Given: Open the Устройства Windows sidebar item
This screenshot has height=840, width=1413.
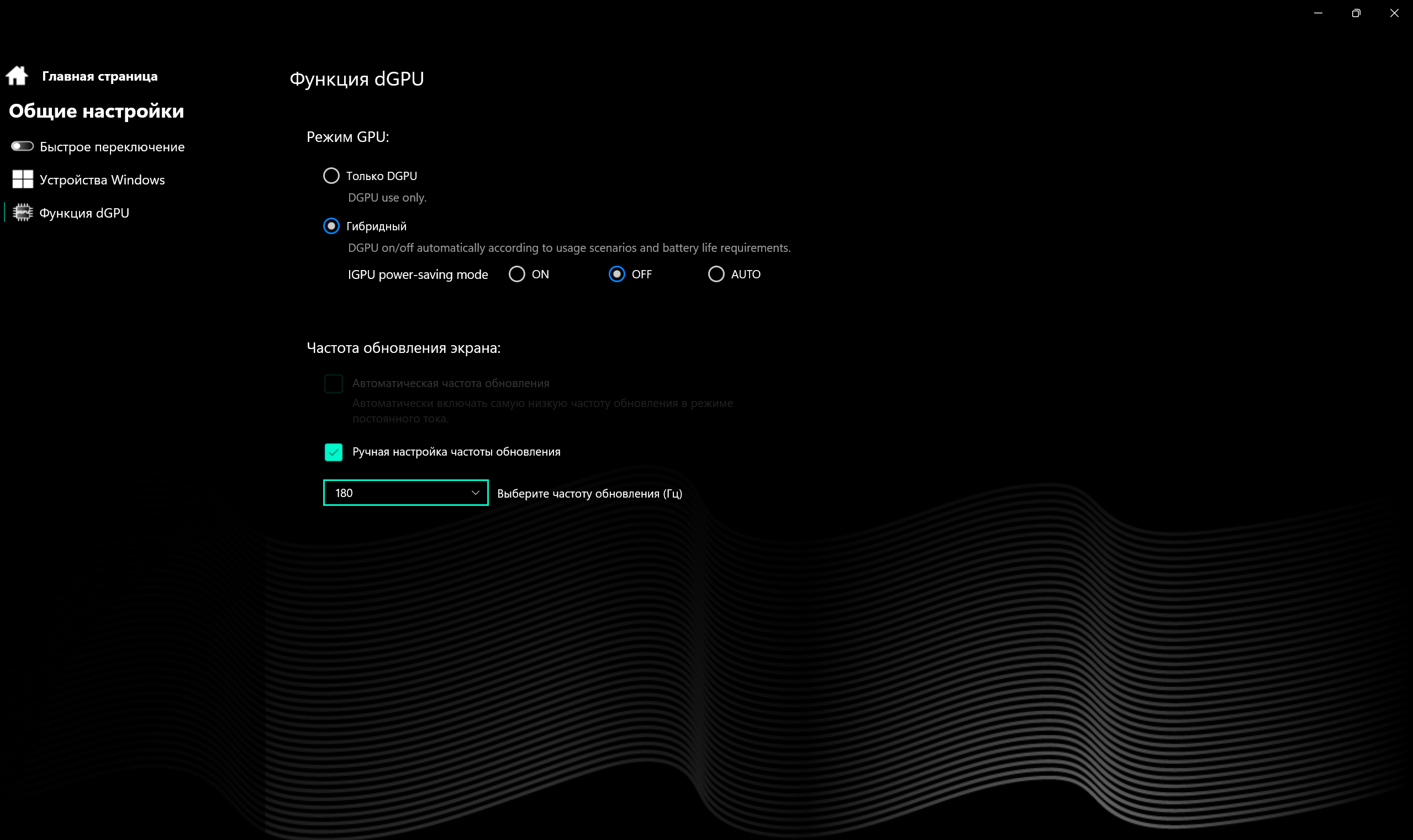Looking at the screenshot, I should pos(102,180).
